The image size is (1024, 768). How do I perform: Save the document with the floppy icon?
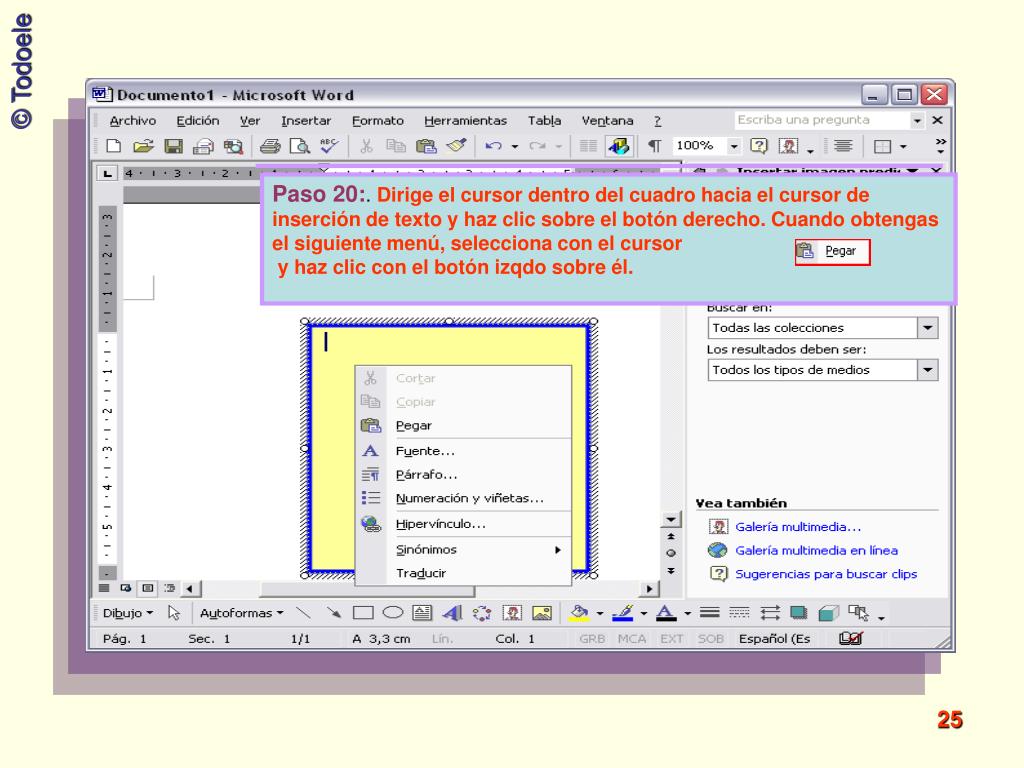[x=173, y=146]
